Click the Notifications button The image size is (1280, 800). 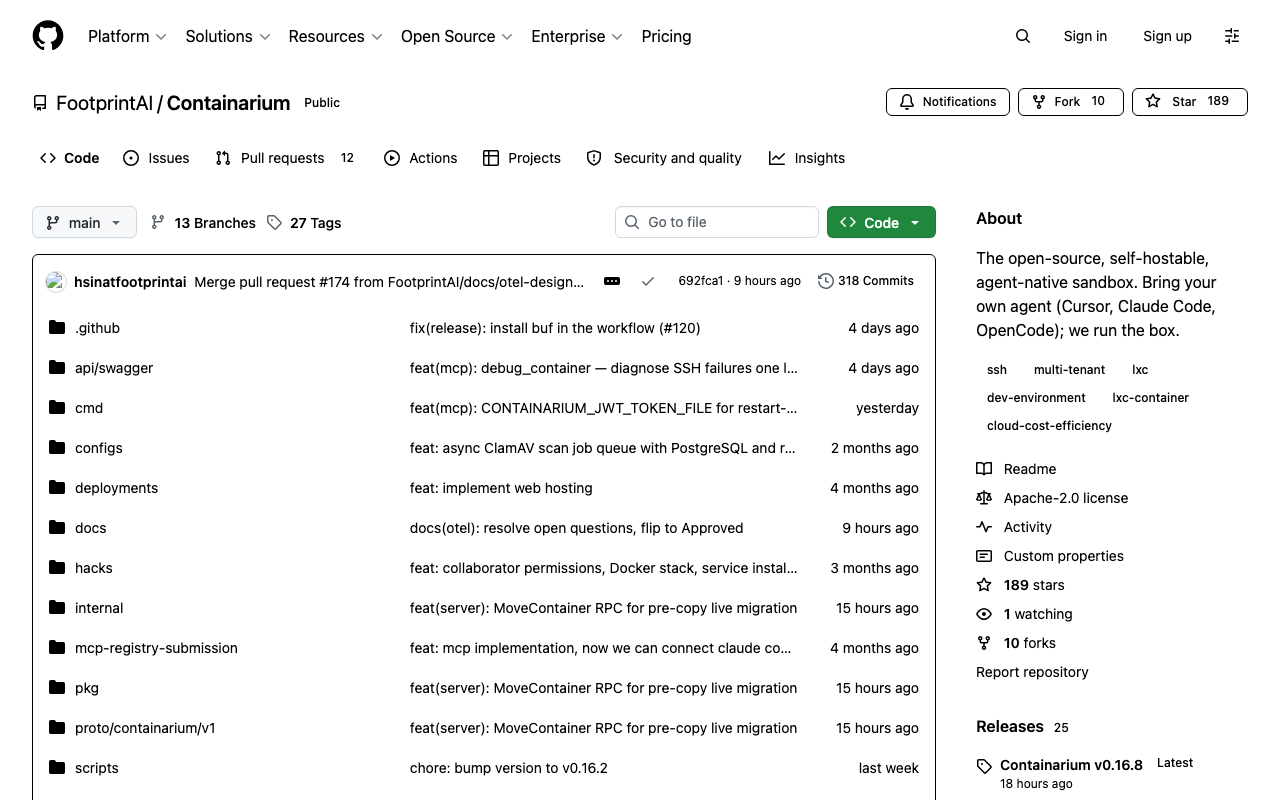[x=948, y=101]
